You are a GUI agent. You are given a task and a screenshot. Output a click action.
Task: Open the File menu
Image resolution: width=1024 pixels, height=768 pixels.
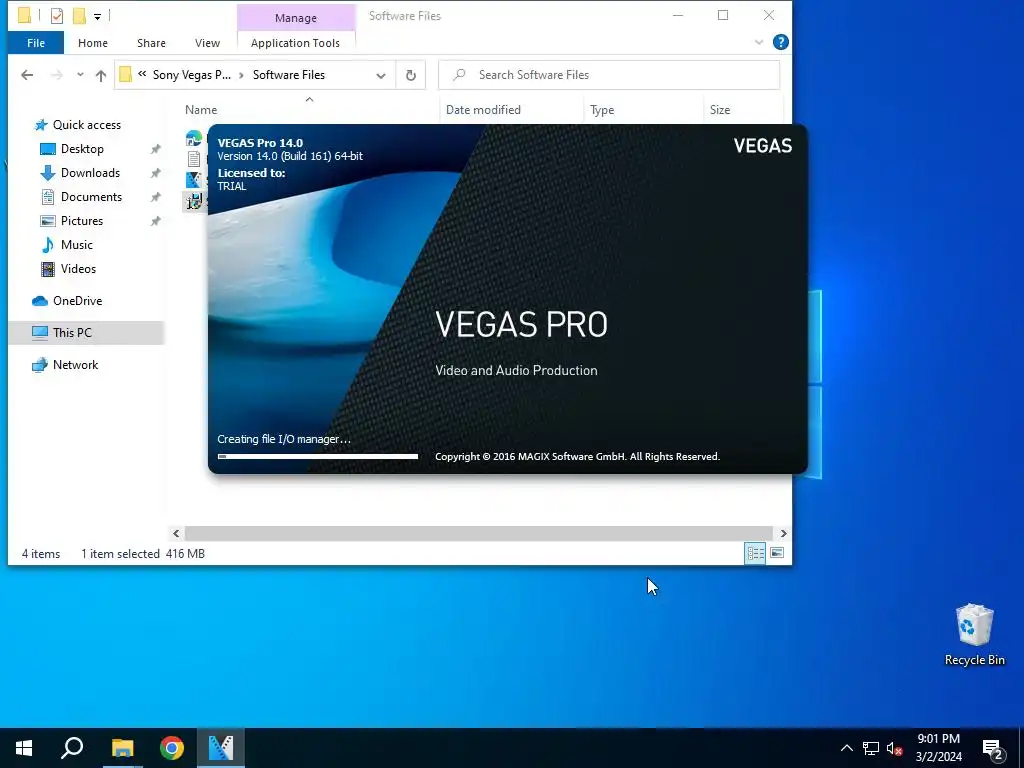36,43
